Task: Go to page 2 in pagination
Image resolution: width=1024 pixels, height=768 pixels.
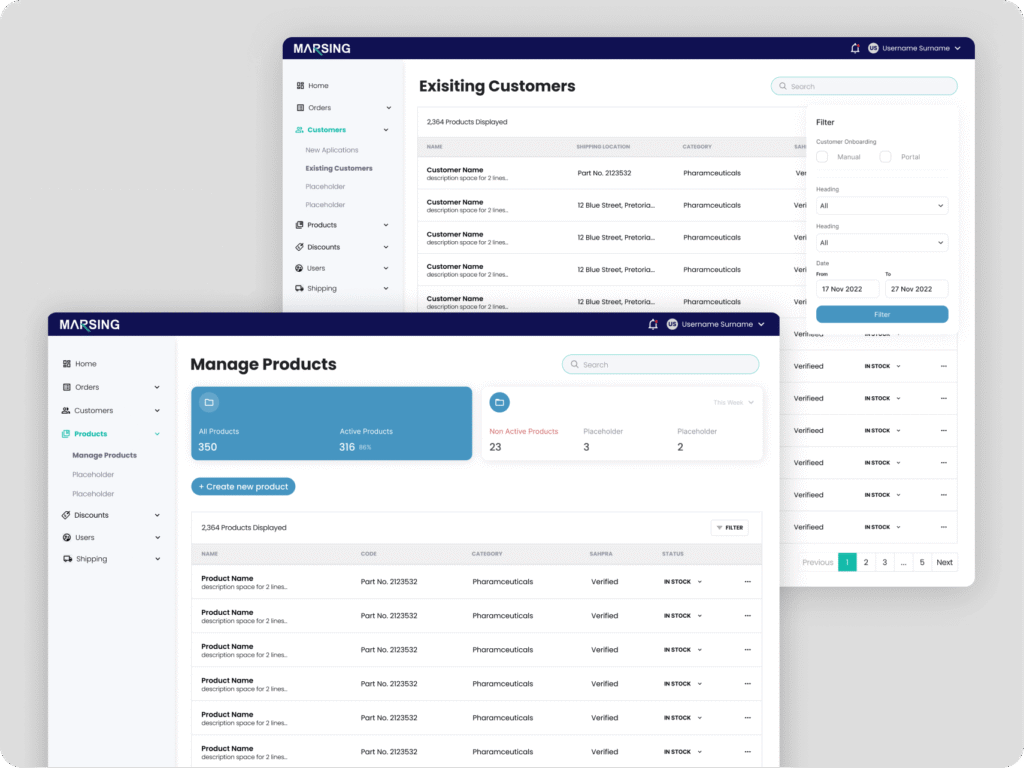Action: coord(866,562)
